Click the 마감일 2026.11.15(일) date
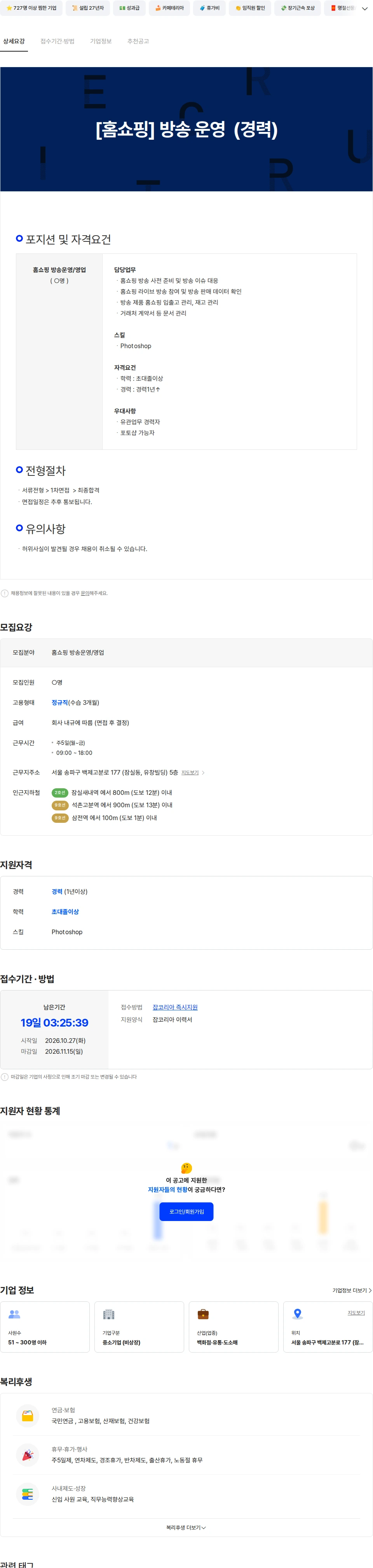The height and width of the screenshot is (1568, 373). coord(64,1051)
